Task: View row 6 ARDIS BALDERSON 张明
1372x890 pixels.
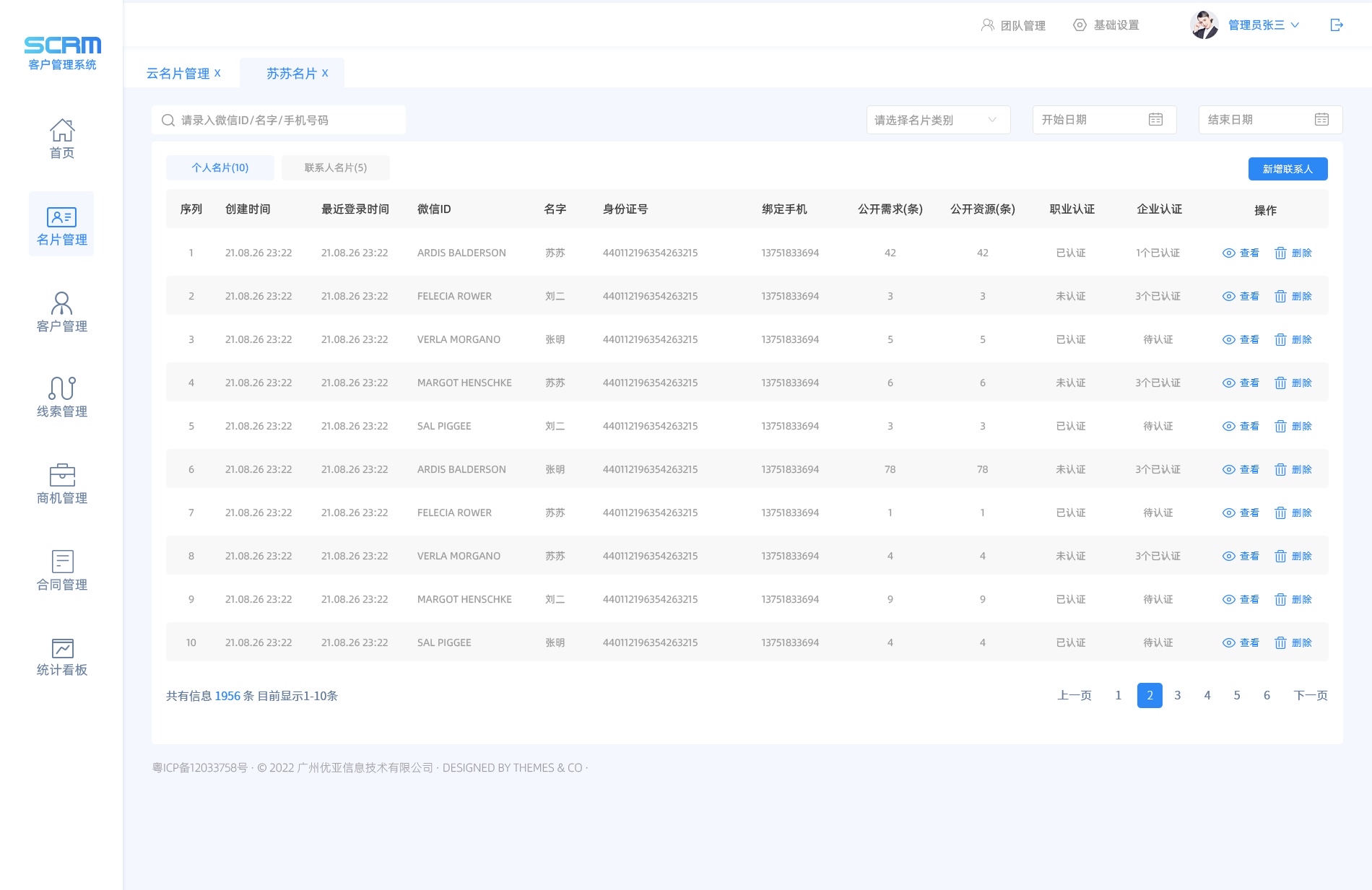Action: [1241, 469]
